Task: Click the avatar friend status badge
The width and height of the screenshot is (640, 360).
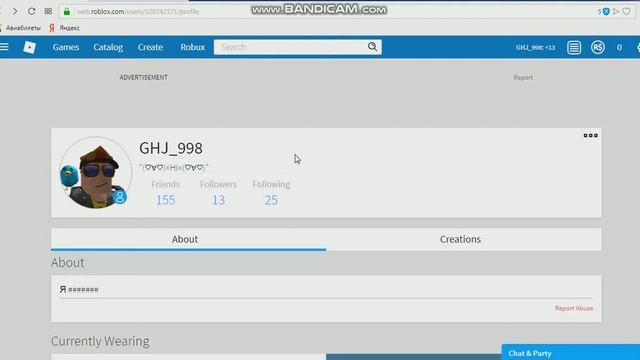Action: tap(120, 197)
